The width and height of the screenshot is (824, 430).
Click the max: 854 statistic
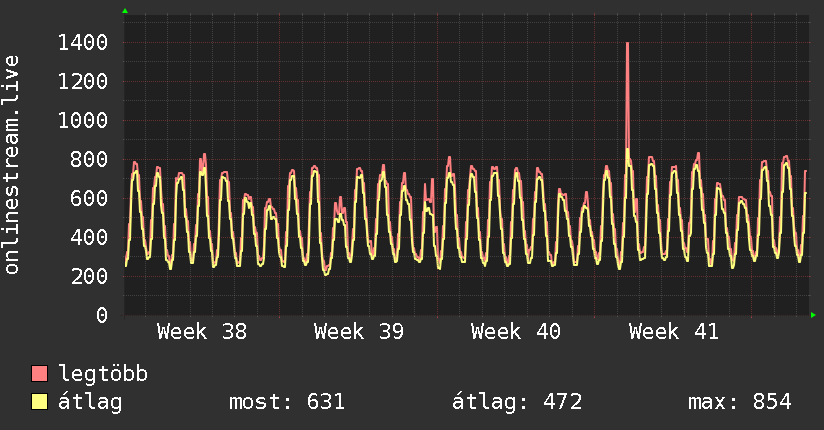(x=739, y=402)
